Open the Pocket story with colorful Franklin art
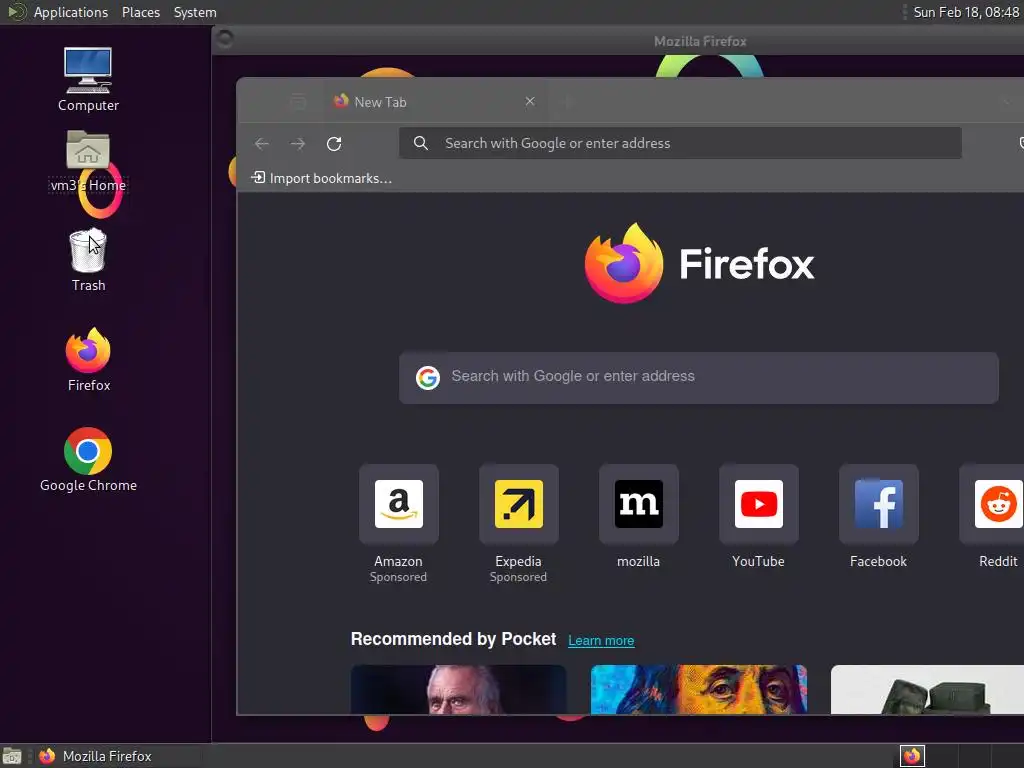This screenshot has height=768, width=1024. (x=699, y=690)
